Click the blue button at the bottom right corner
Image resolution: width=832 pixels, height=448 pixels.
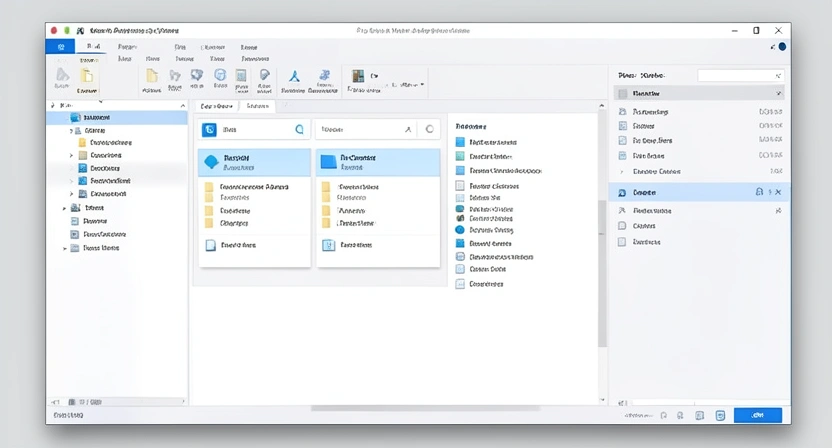pos(757,415)
